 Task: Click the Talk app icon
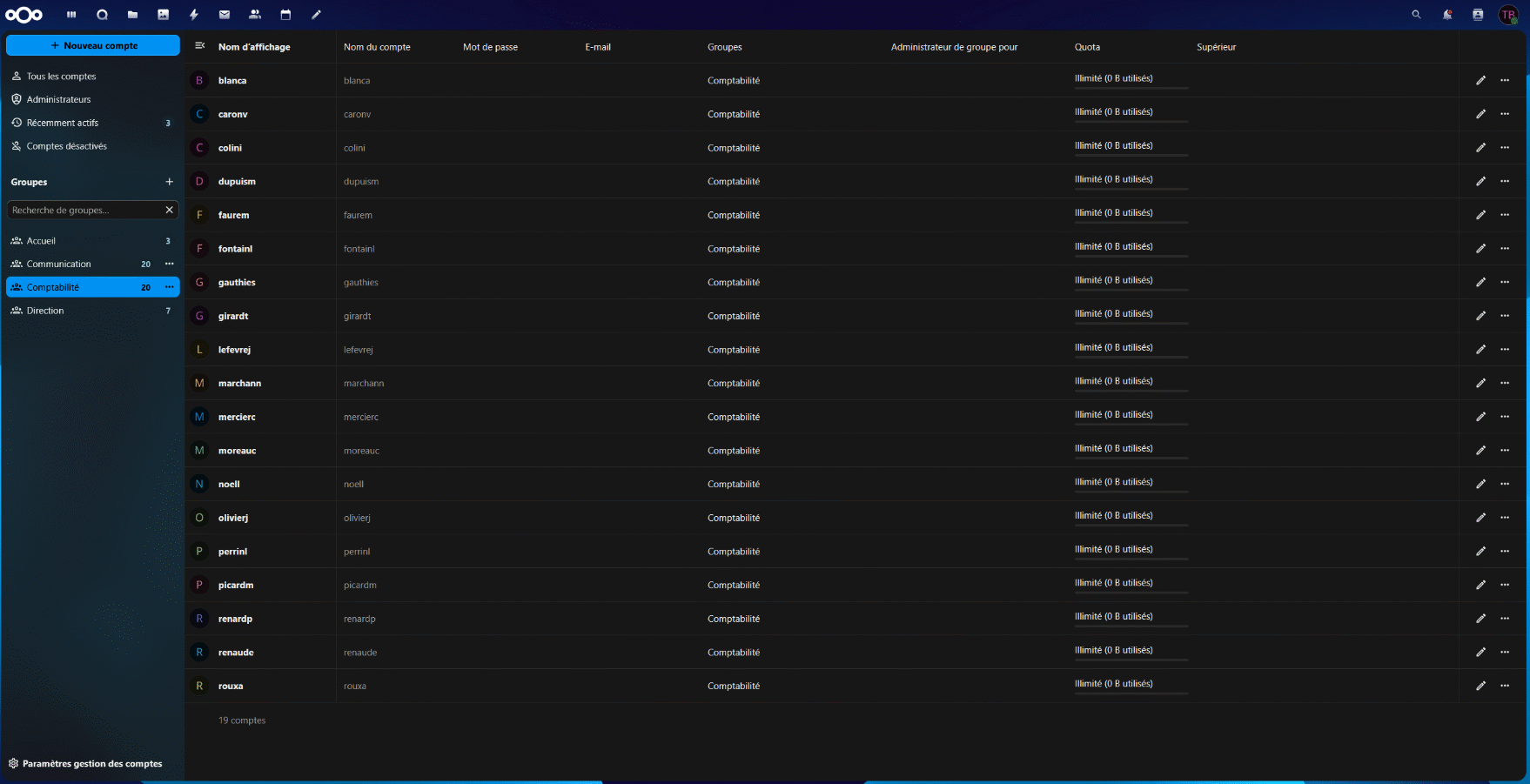[x=102, y=15]
